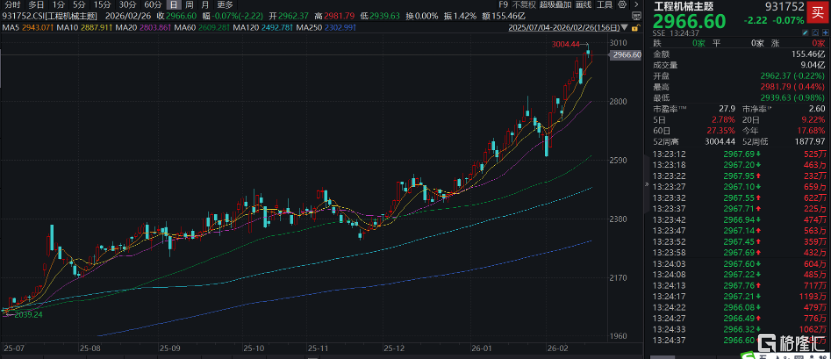Expand toolbar with right chevron arrow

[637, 4]
